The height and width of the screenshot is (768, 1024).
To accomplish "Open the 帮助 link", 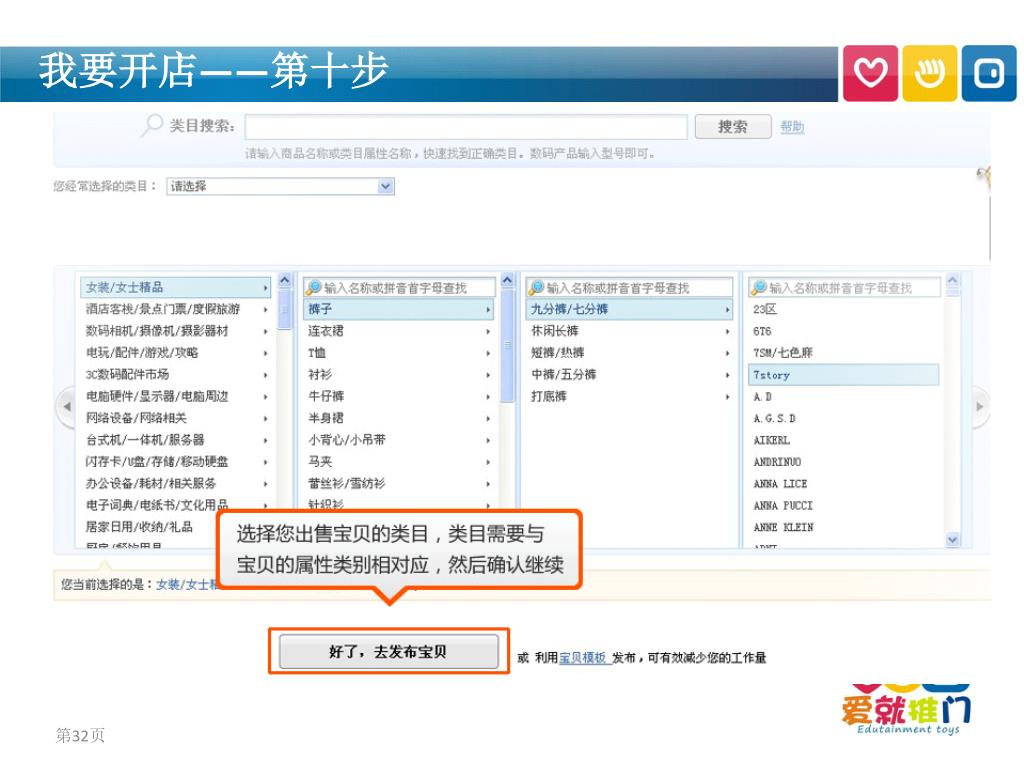I will click(x=792, y=127).
